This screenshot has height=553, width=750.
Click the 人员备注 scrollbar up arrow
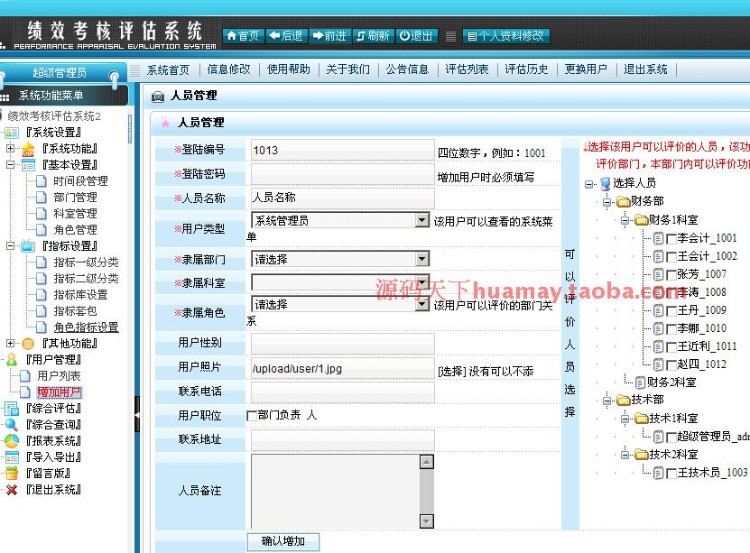click(426, 462)
